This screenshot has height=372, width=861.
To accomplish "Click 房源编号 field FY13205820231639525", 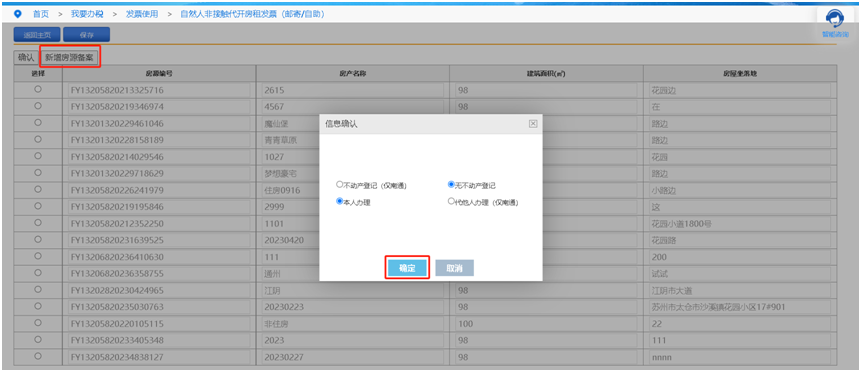I will click(x=159, y=240).
